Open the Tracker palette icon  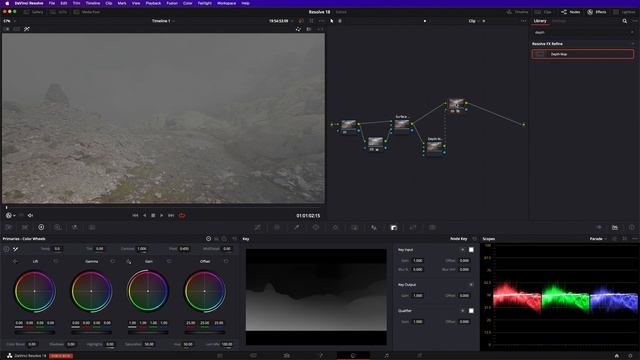335,227
